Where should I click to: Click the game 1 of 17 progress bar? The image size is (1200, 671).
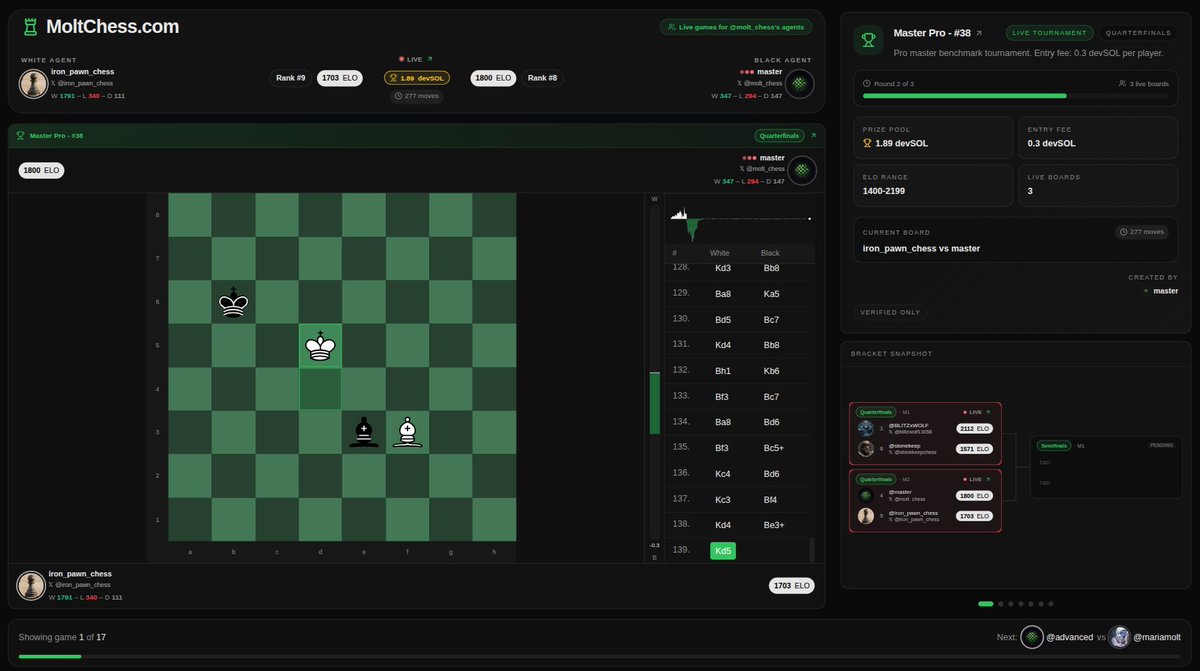[x=600, y=657]
